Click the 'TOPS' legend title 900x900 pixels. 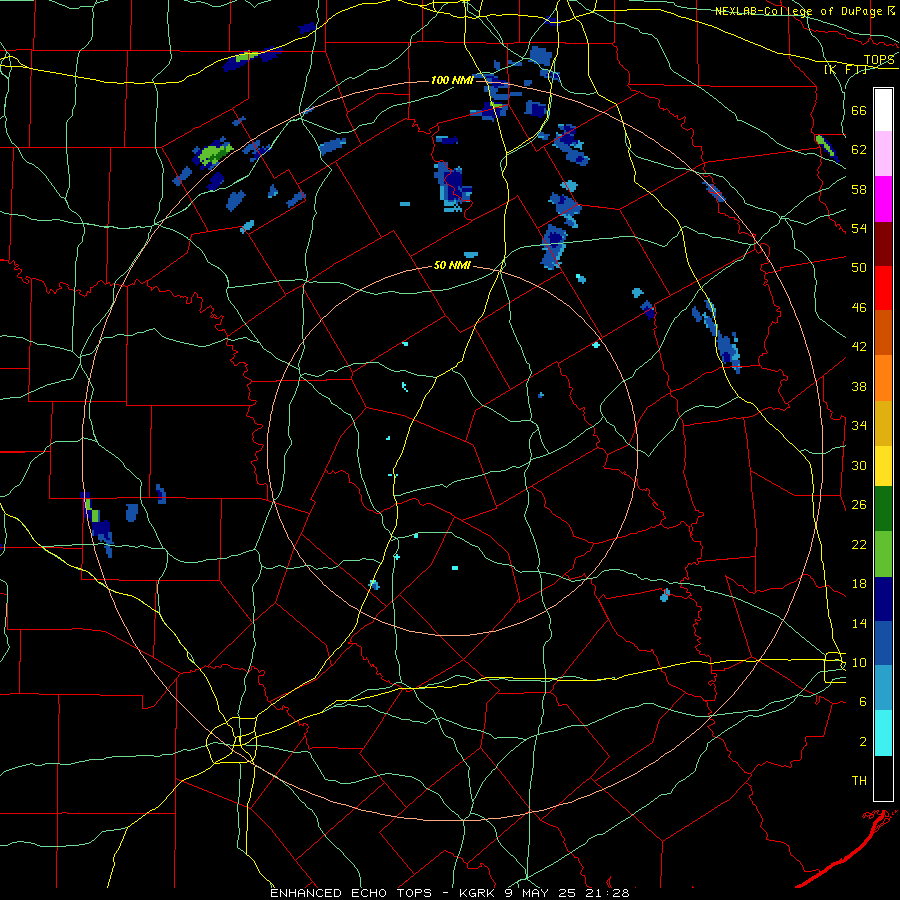click(x=879, y=60)
